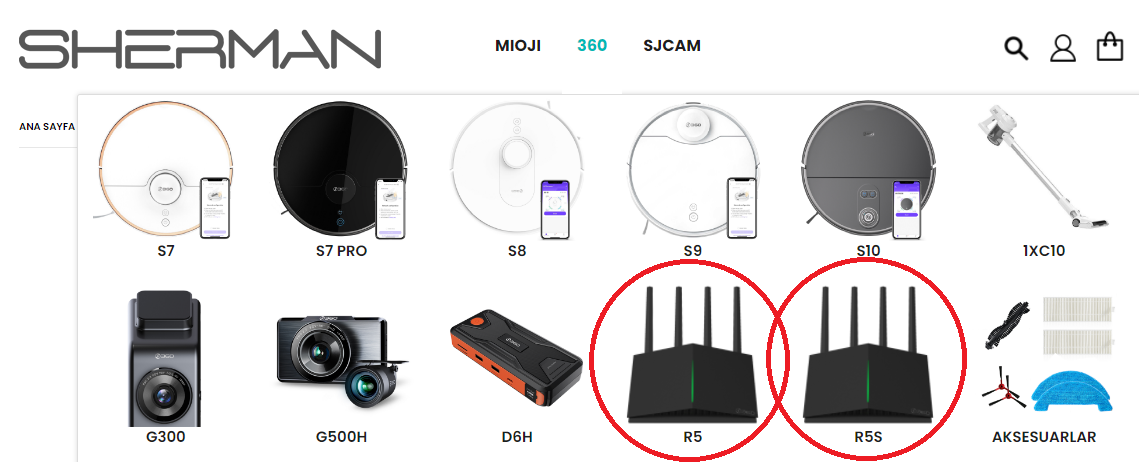
Task: Go to ANA SAYFA breadcrumb link
Action: [x=46, y=126]
